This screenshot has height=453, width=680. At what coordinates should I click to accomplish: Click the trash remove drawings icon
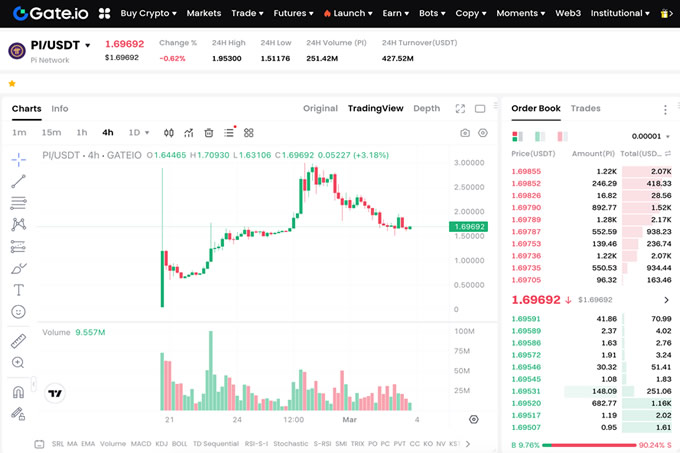click(x=209, y=133)
